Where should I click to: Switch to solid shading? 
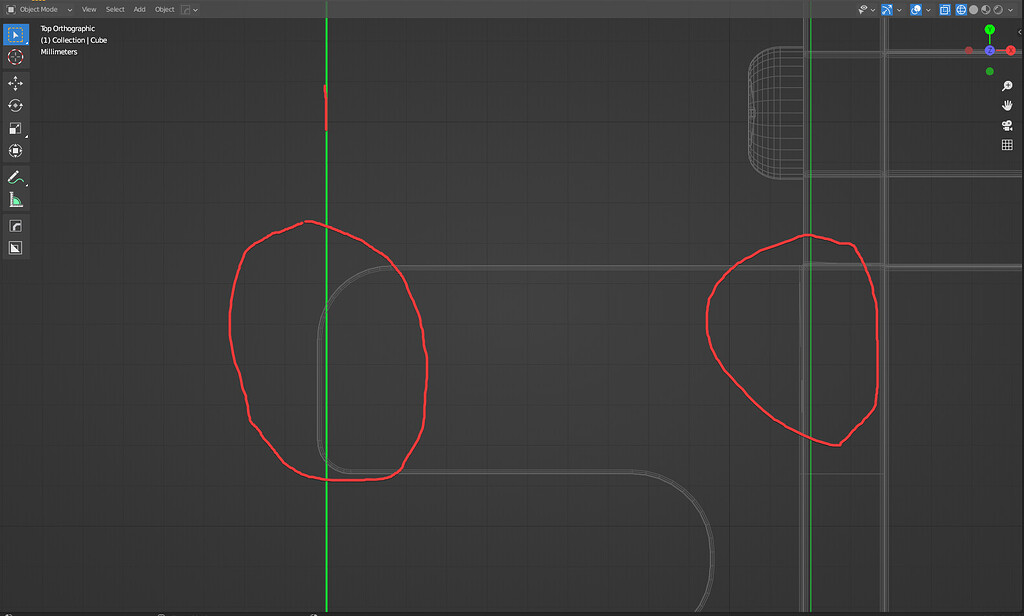point(973,10)
